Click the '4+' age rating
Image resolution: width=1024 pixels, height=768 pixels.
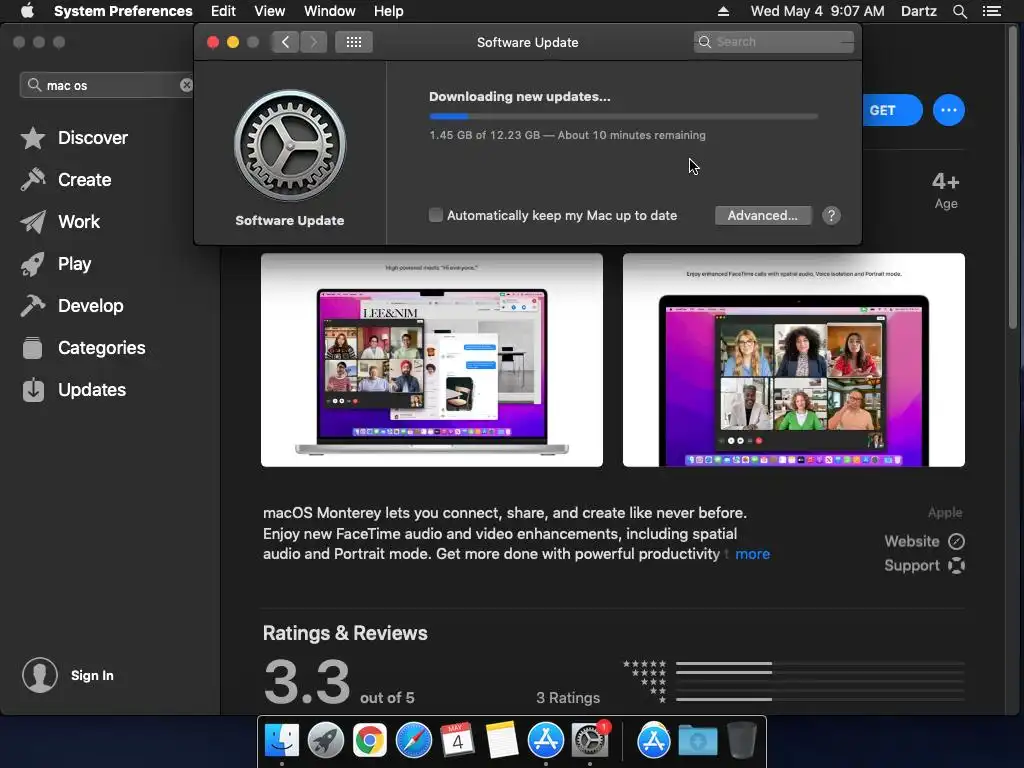946,181
